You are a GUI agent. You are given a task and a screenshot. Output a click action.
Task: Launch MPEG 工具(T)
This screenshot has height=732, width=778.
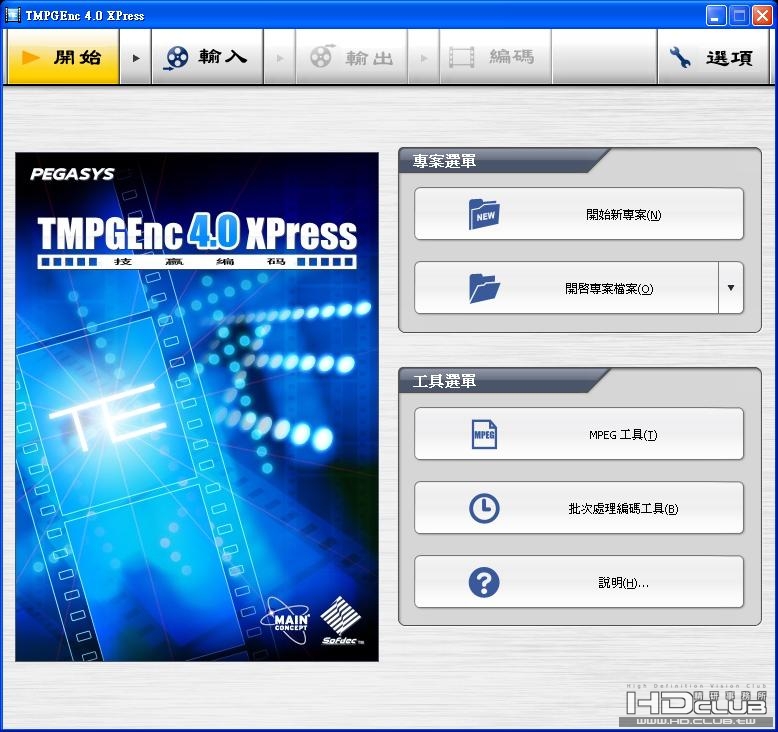tap(579, 434)
